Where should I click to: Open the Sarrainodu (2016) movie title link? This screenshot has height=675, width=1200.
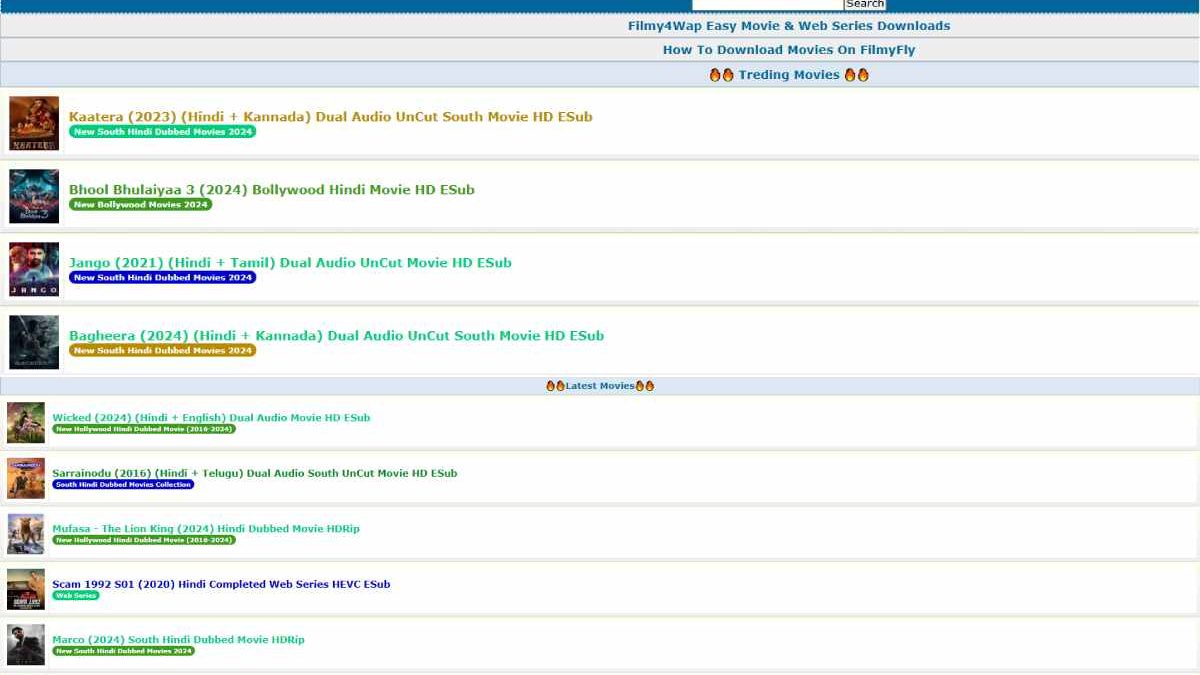point(255,474)
